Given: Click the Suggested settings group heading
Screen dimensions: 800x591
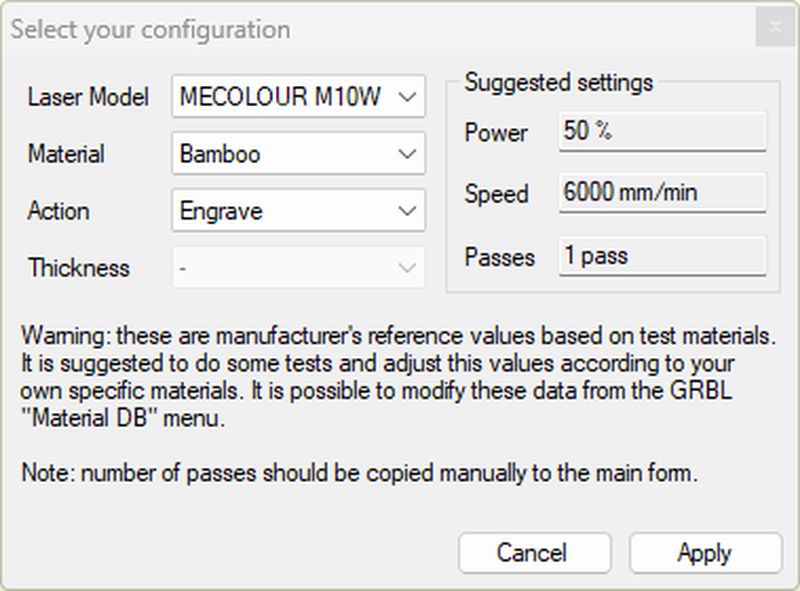Looking at the screenshot, I should point(558,82).
